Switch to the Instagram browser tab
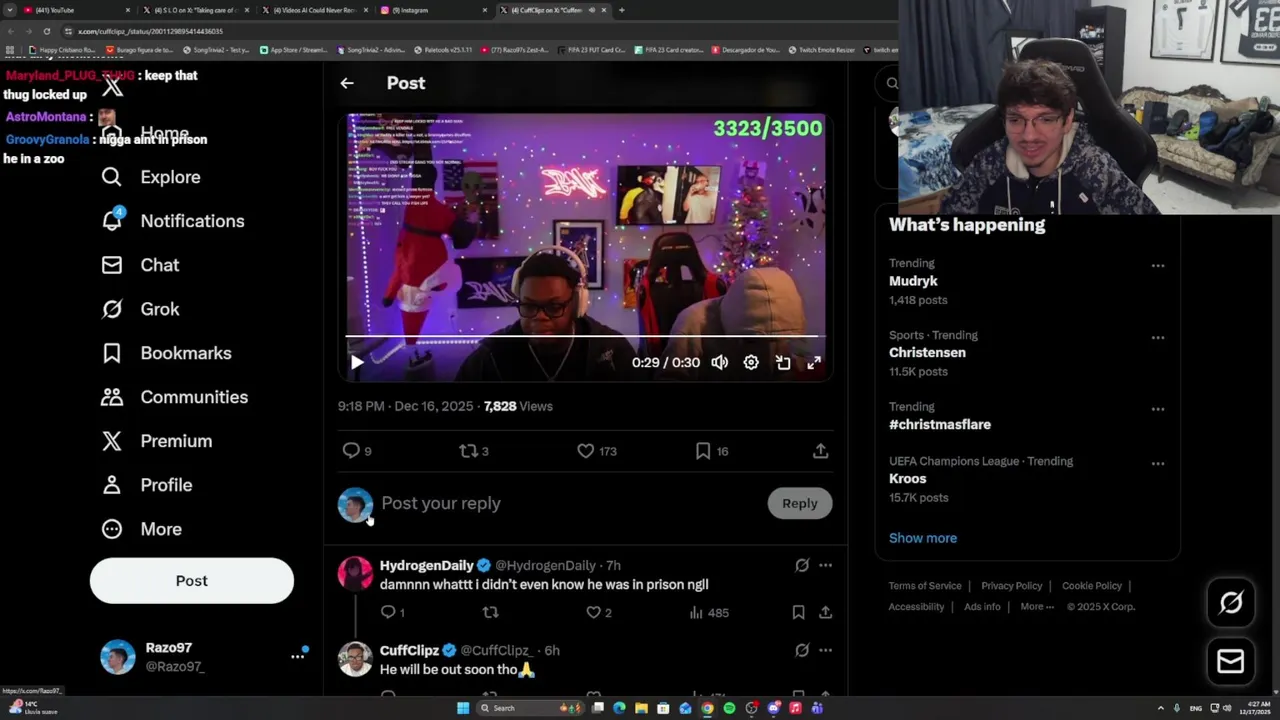The width and height of the screenshot is (1280, 720). [434, 10]
